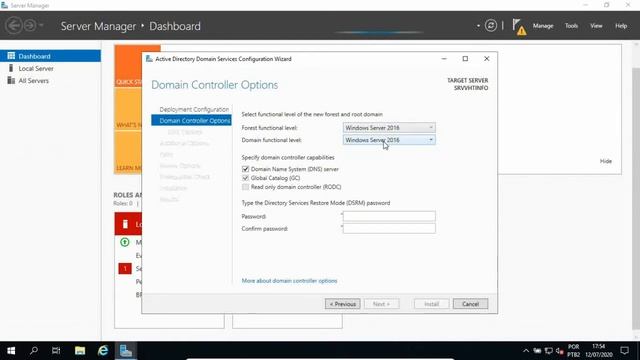This screenshot has width=640, height=360.
Task: Open the Action Center notification icon
Action: [x=624, y=351]
